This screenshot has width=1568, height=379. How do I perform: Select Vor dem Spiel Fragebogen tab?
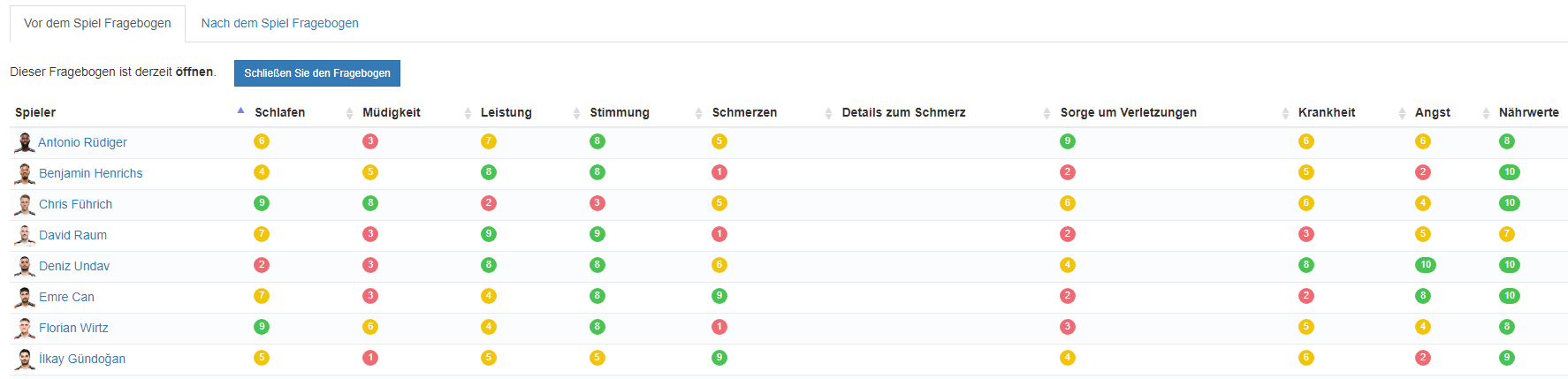click(x=97, y=23)
